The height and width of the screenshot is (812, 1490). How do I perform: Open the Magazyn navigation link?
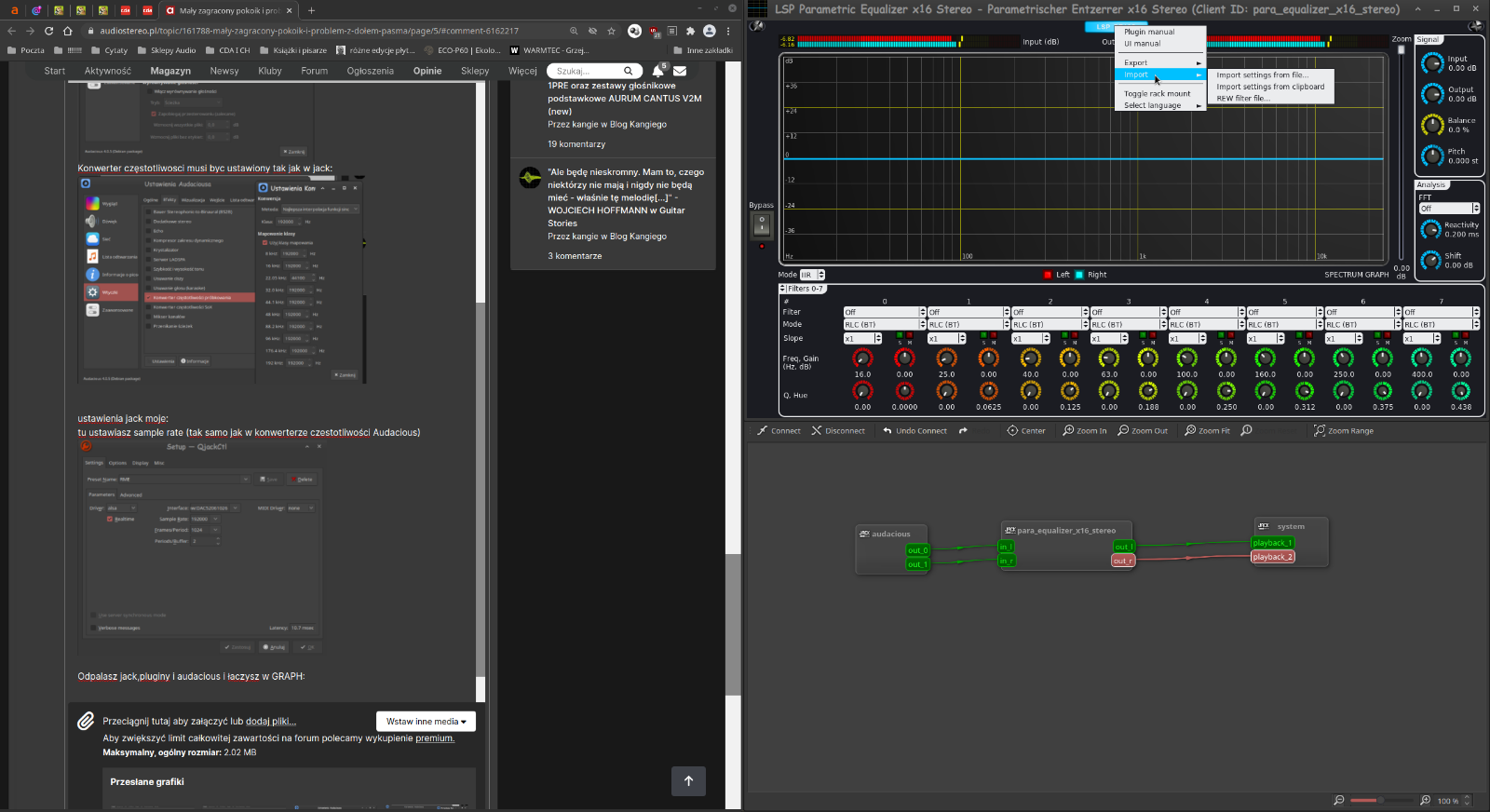[x=170, y=71]
